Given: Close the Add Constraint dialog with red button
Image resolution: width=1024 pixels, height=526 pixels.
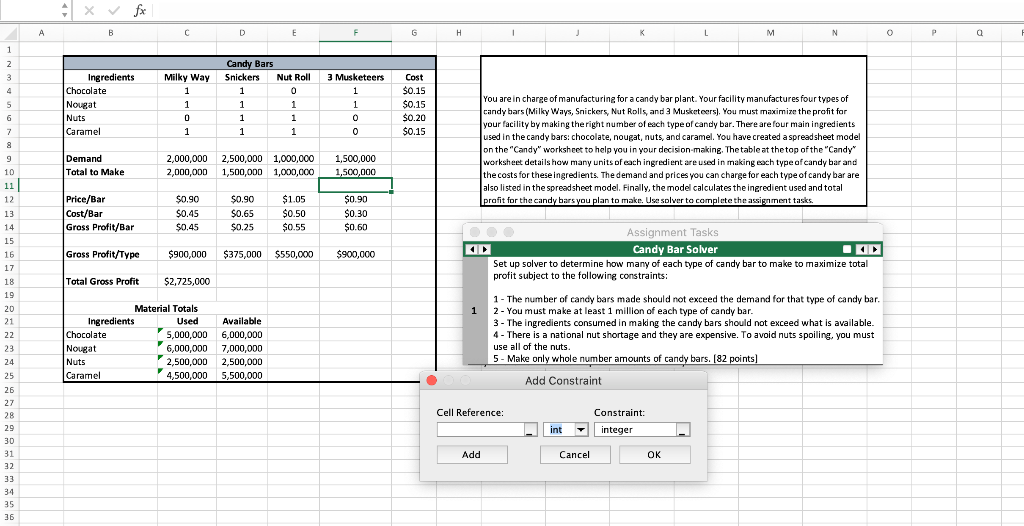Looking at the screenshot, I should 431,381.
